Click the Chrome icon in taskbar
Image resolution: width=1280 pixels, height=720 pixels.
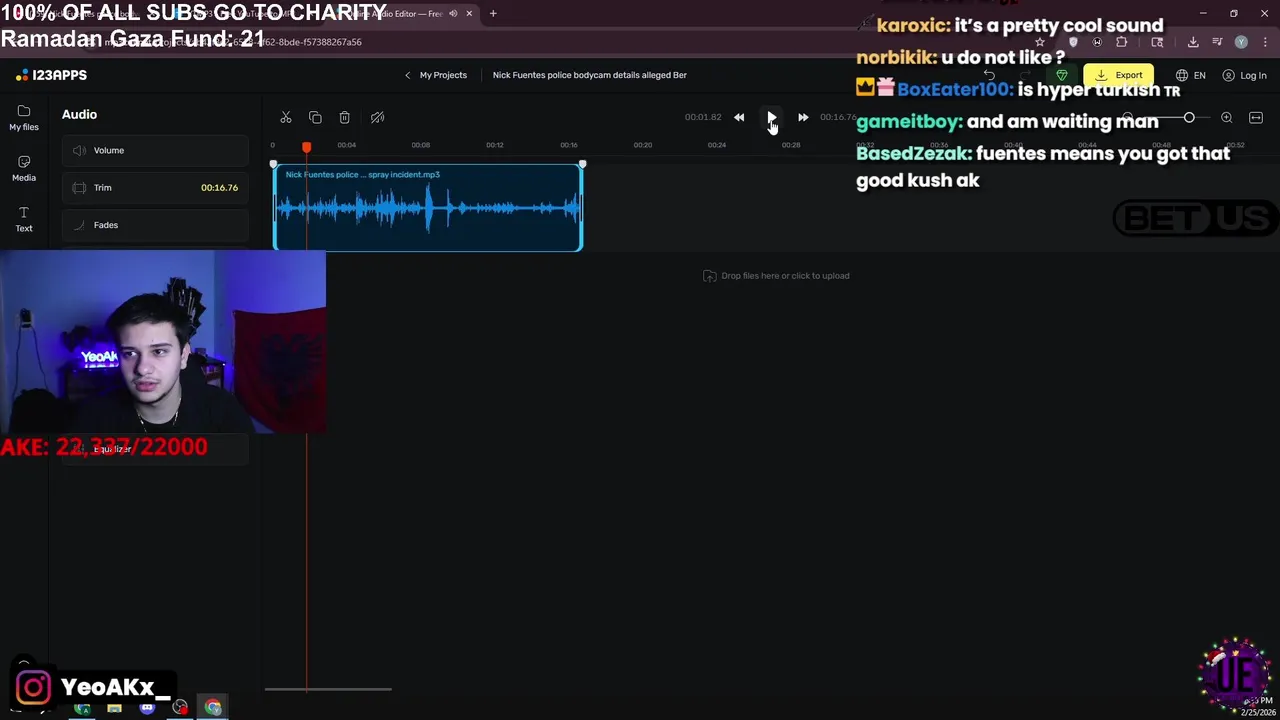tap(213, 708)
